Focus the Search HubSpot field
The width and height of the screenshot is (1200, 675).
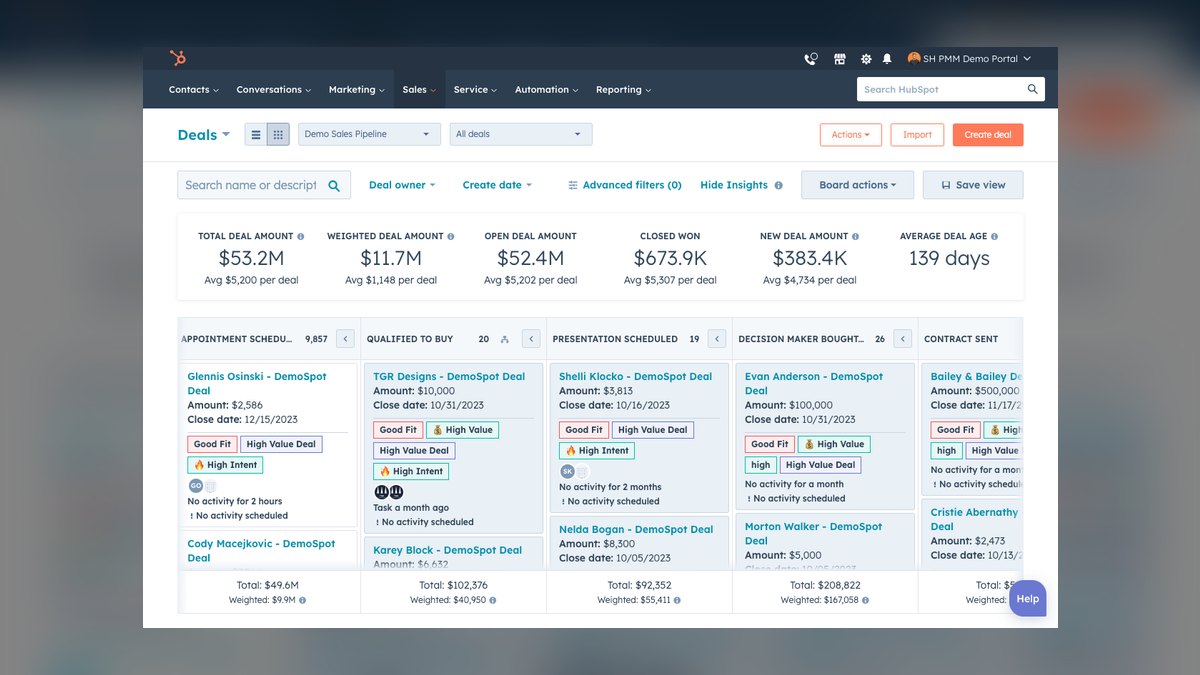pos(951,89)
